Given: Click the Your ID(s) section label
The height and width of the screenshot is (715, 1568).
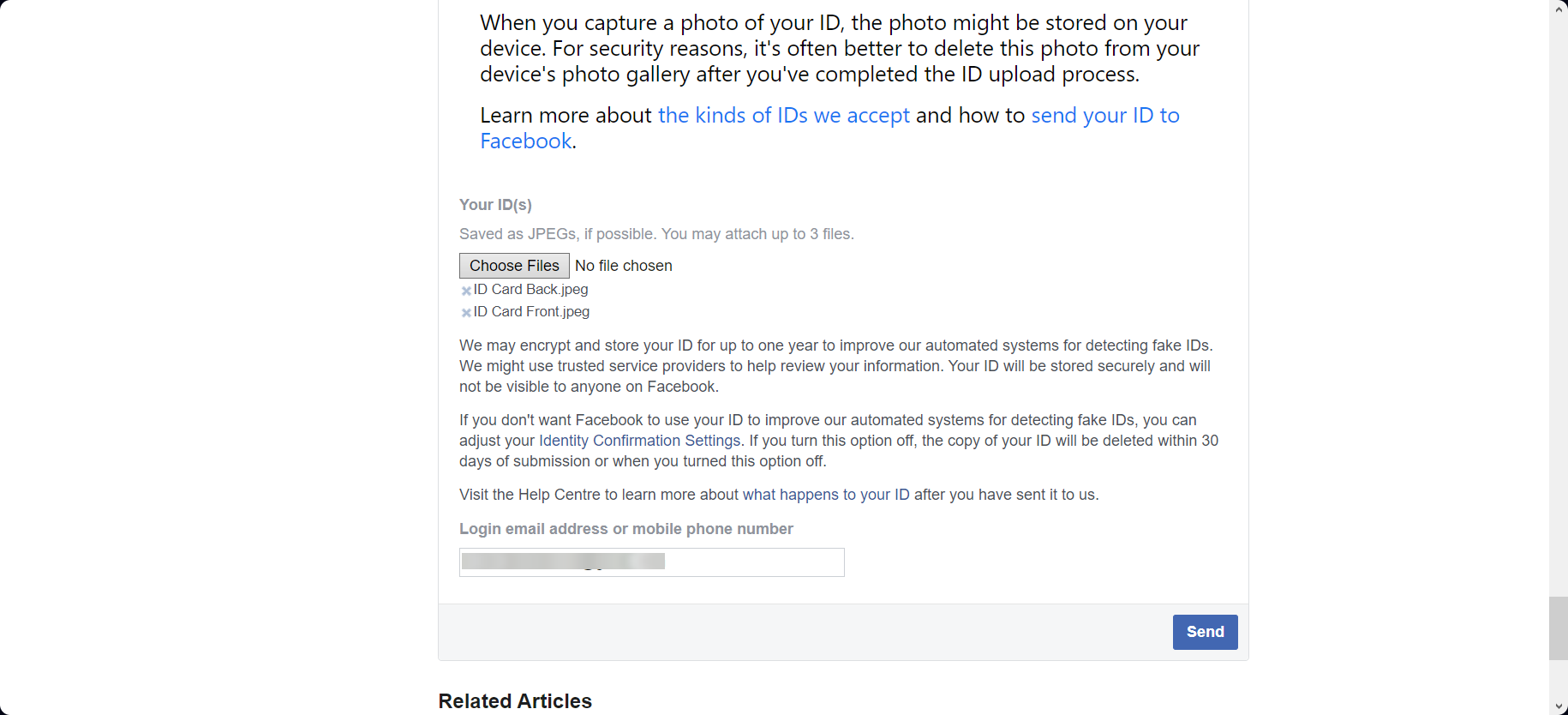Looking at the screenshot, I should pos(495,205).
